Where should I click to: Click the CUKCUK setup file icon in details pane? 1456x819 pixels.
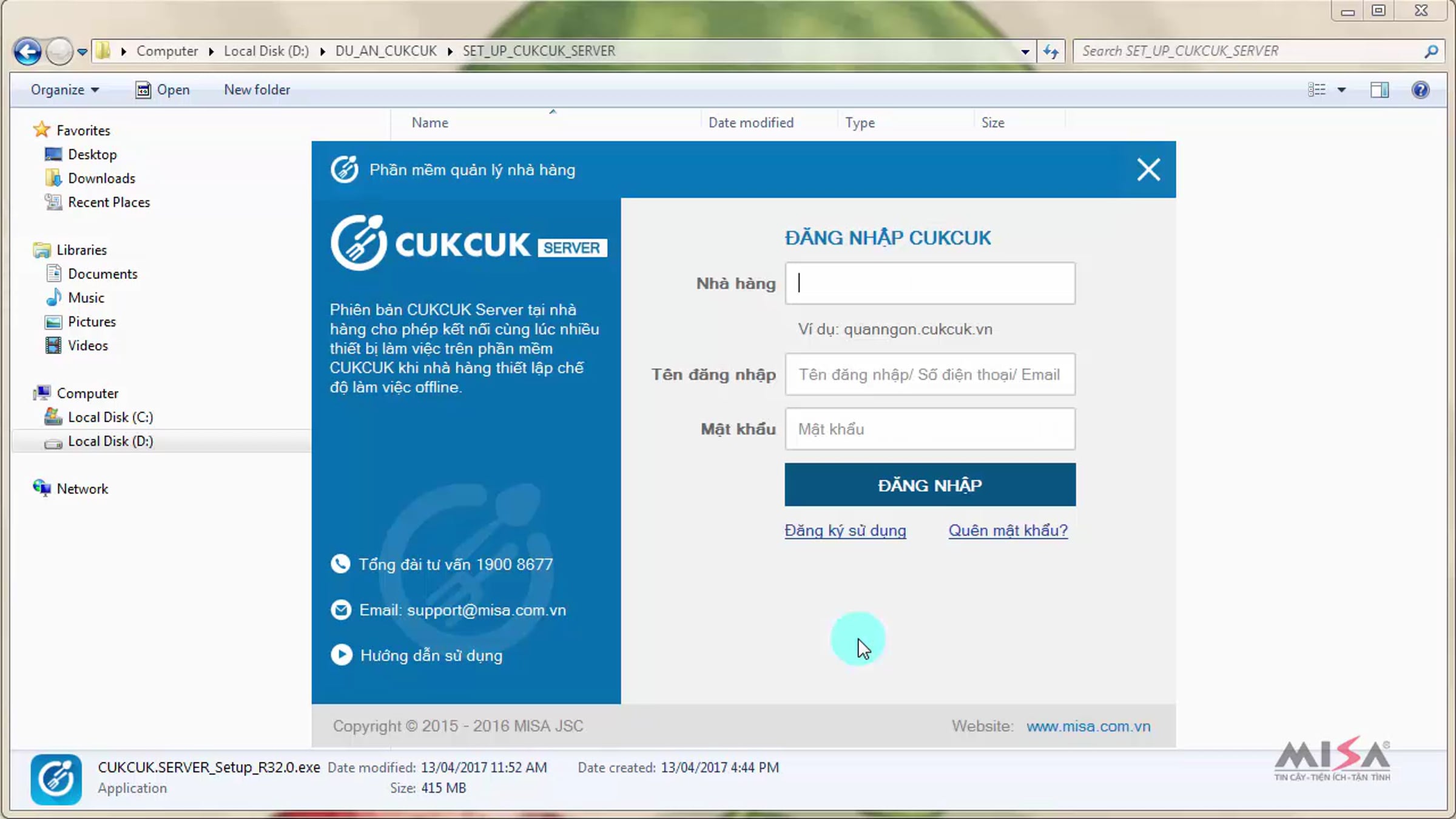tap(56, 779)
